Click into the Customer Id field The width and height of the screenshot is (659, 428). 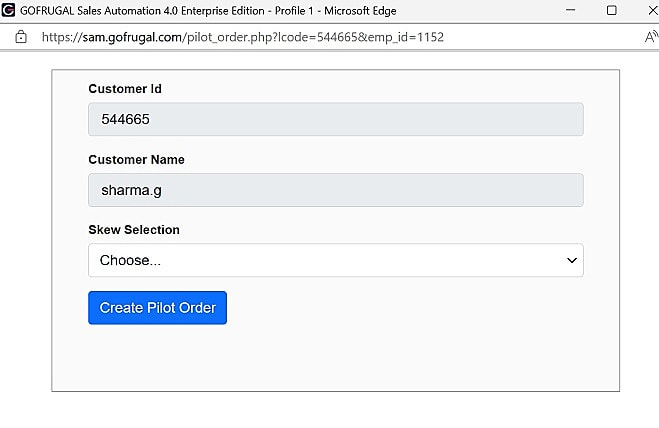[335, 120]
